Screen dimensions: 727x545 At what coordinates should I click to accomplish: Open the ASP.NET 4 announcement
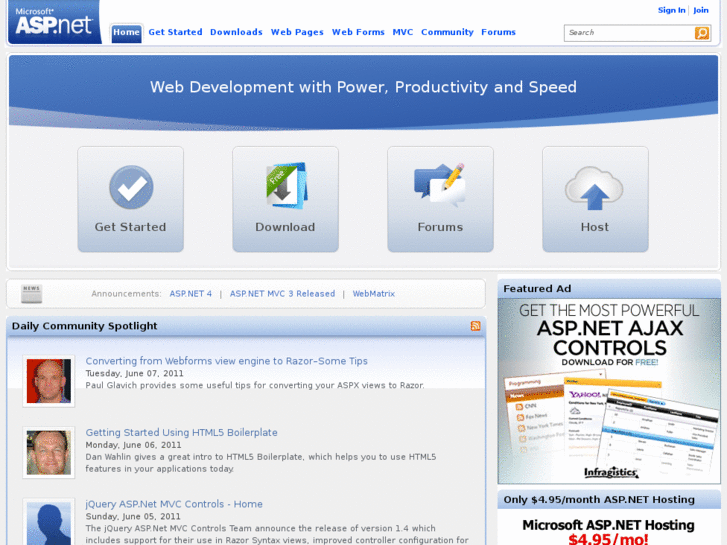[191, 294]
